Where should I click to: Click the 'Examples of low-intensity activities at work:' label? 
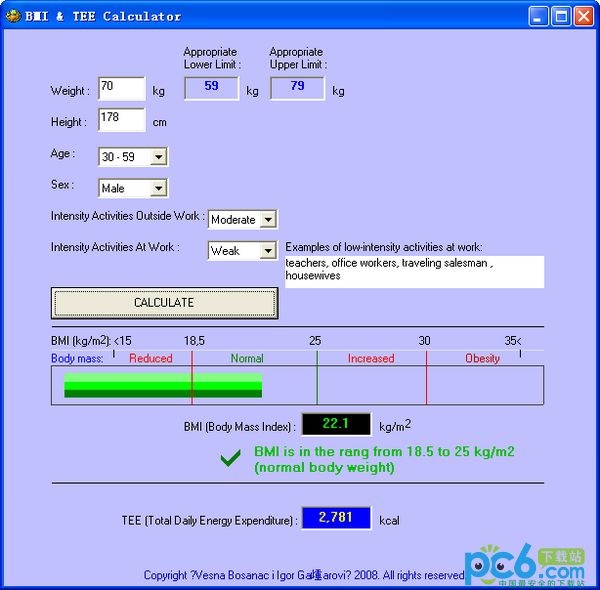(384, 247)
